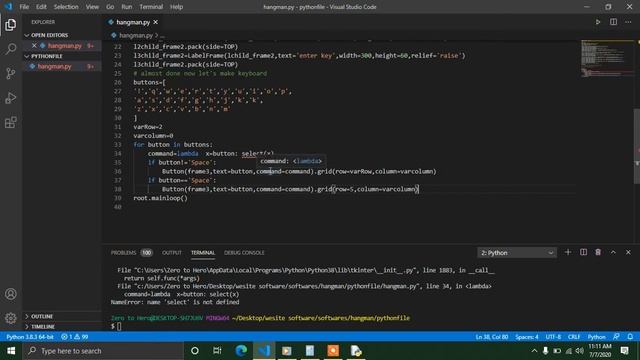
Task: Open the editor More Actions menu
Action: [x=628, y=22]
